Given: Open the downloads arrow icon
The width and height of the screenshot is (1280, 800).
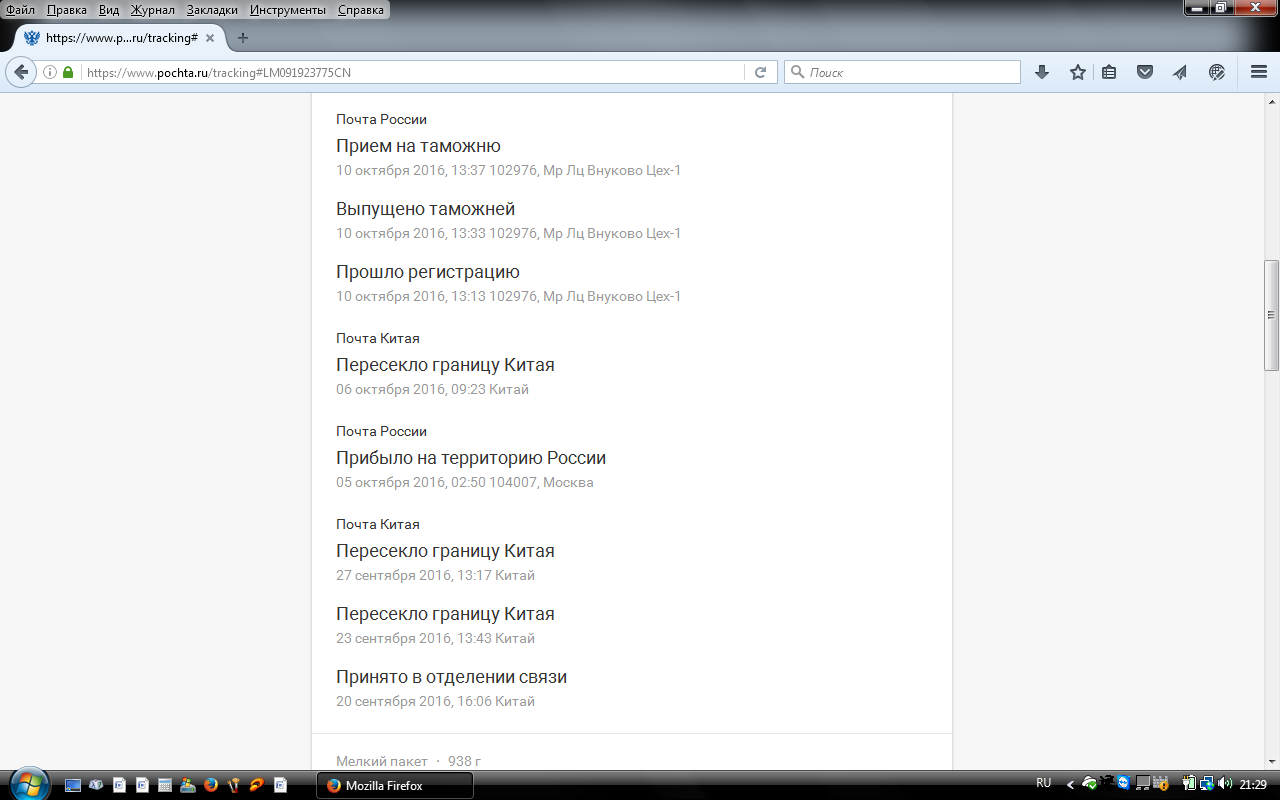Looking at the screenshot, I should pyautogui.click(x=1041, y=72).
